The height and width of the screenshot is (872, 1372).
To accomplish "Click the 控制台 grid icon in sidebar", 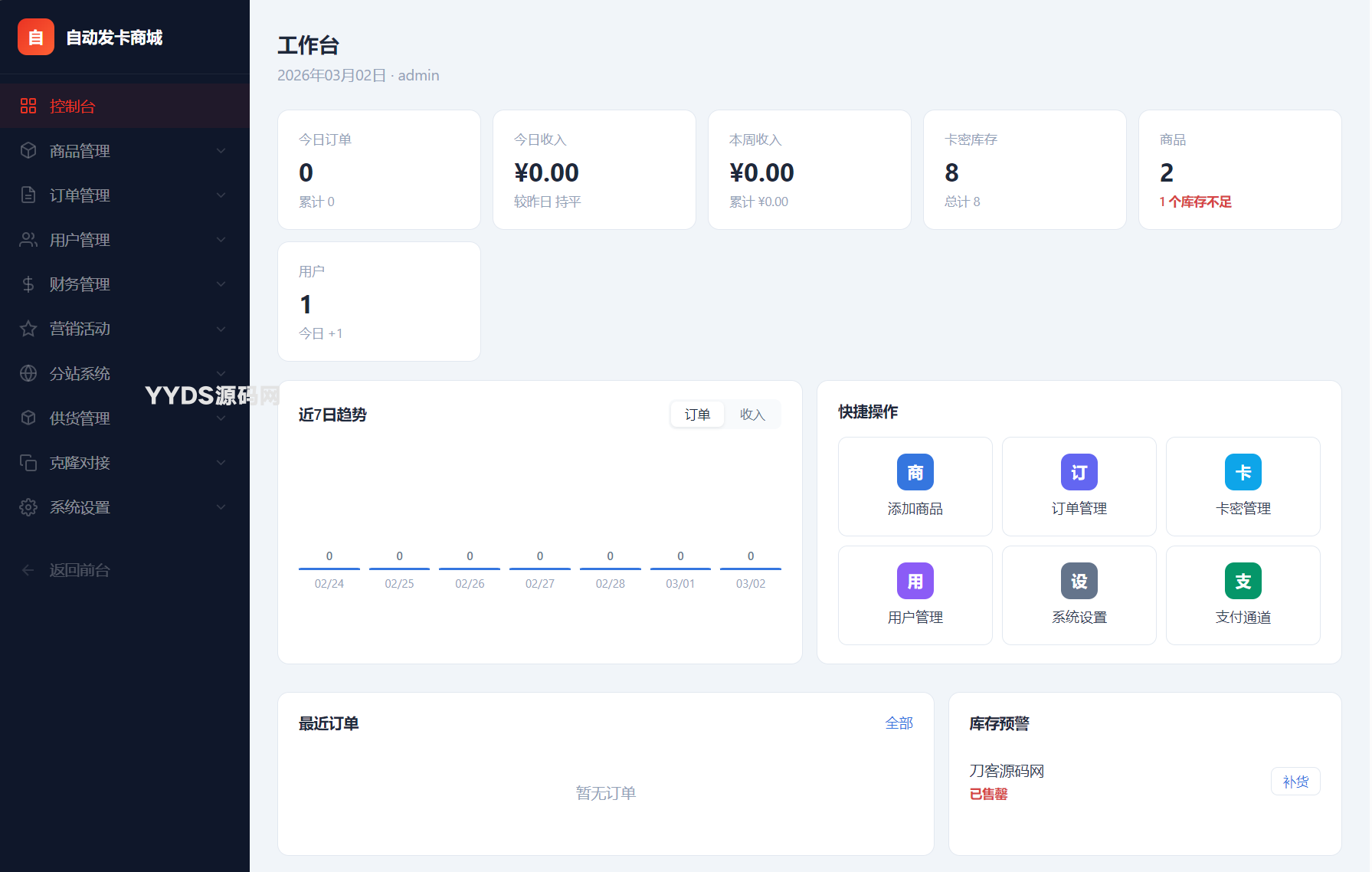I will pyautogui.click(x=28, y=106).
